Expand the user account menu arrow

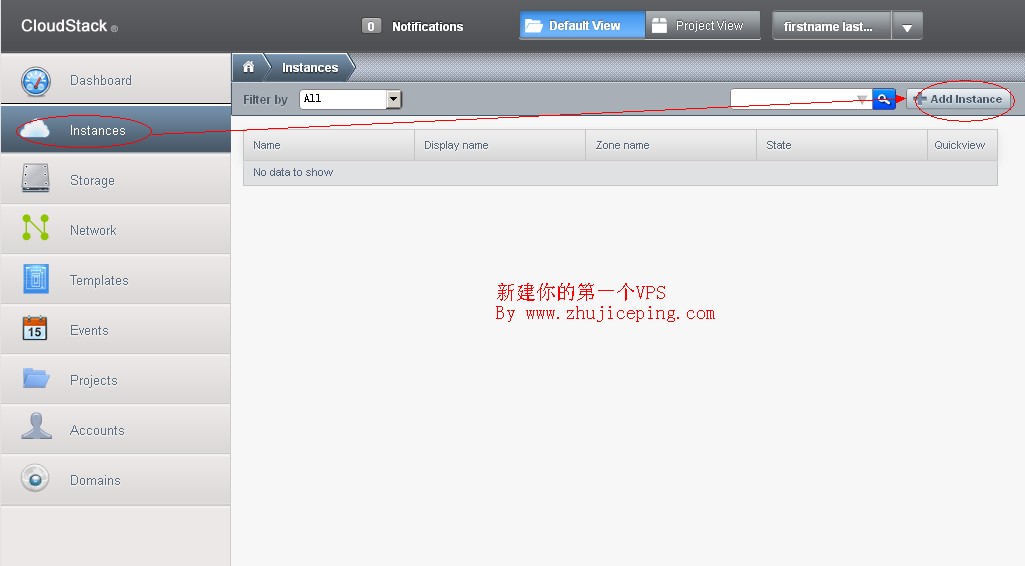click(906, 27)
